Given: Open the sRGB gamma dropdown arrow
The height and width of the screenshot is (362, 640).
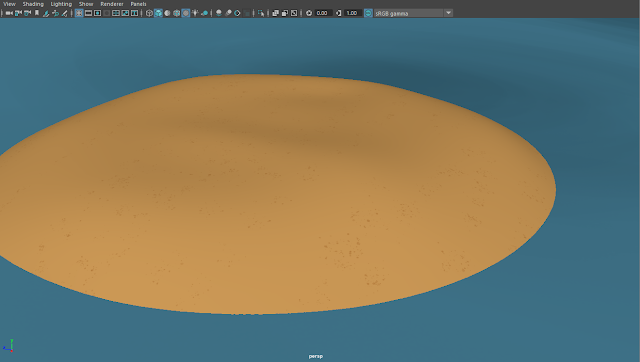Looking at the screenshot, I should [x=448, y=13].
